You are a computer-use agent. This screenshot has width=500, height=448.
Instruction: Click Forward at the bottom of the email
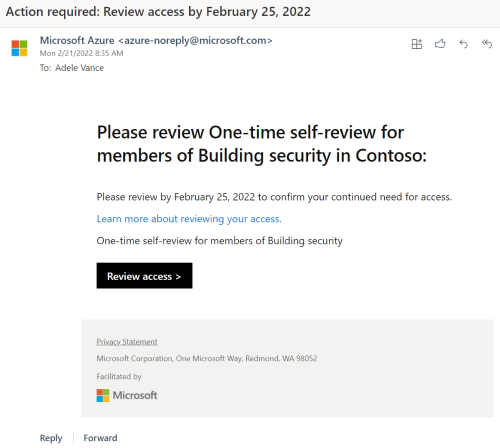pyautogui.click(x=100, y=438)
